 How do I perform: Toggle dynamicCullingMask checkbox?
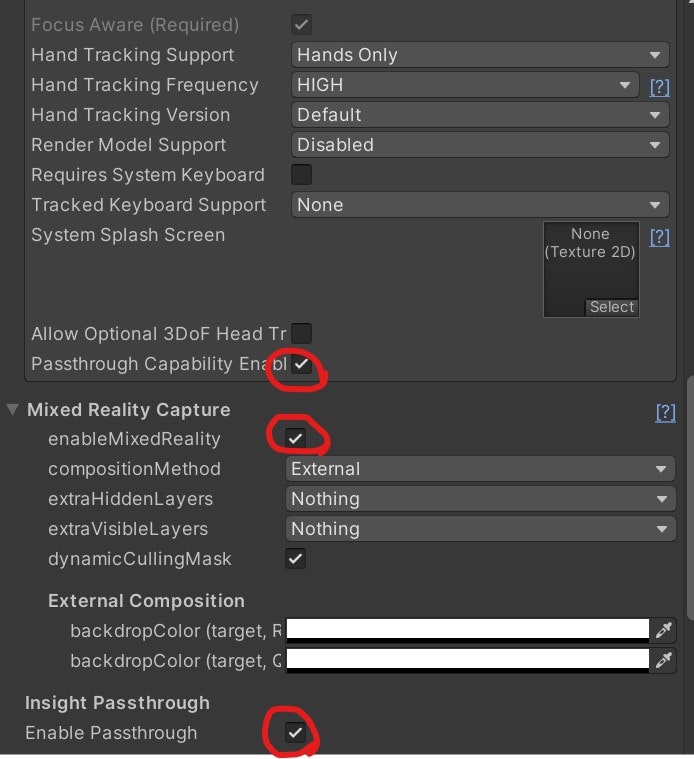(295, 559)
